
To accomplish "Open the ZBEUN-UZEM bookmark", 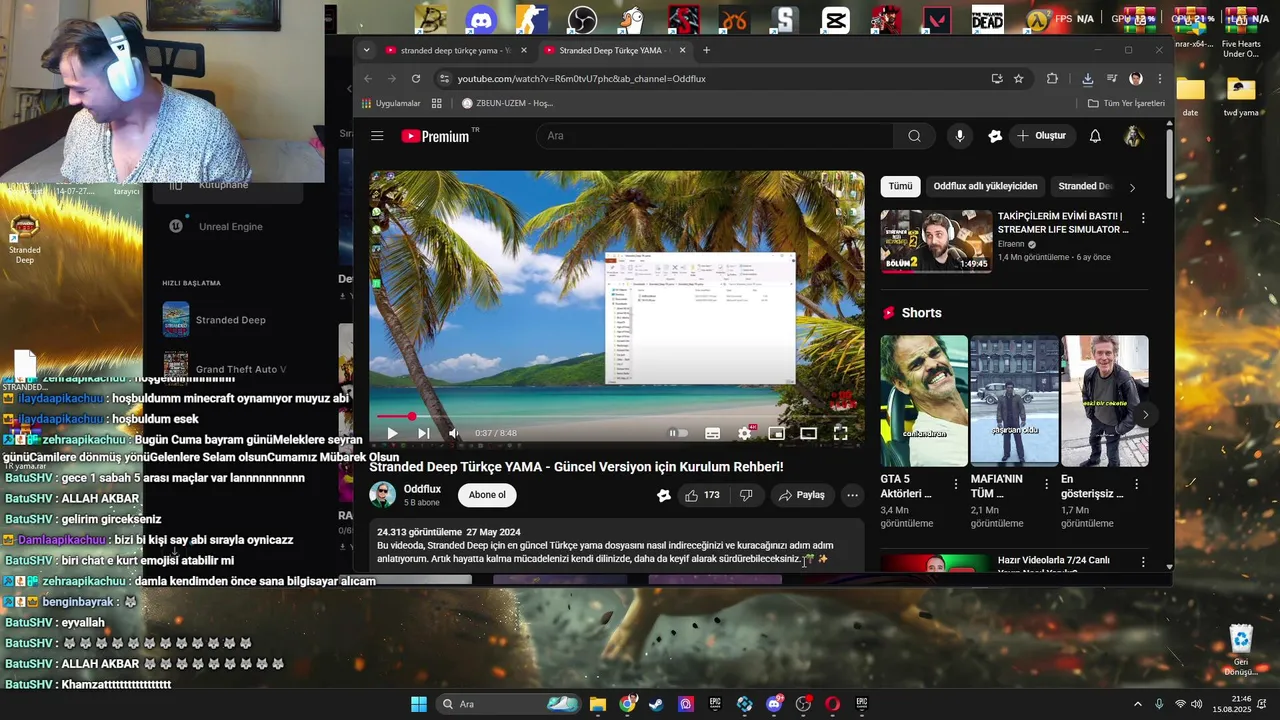I will tap(507, 103).
